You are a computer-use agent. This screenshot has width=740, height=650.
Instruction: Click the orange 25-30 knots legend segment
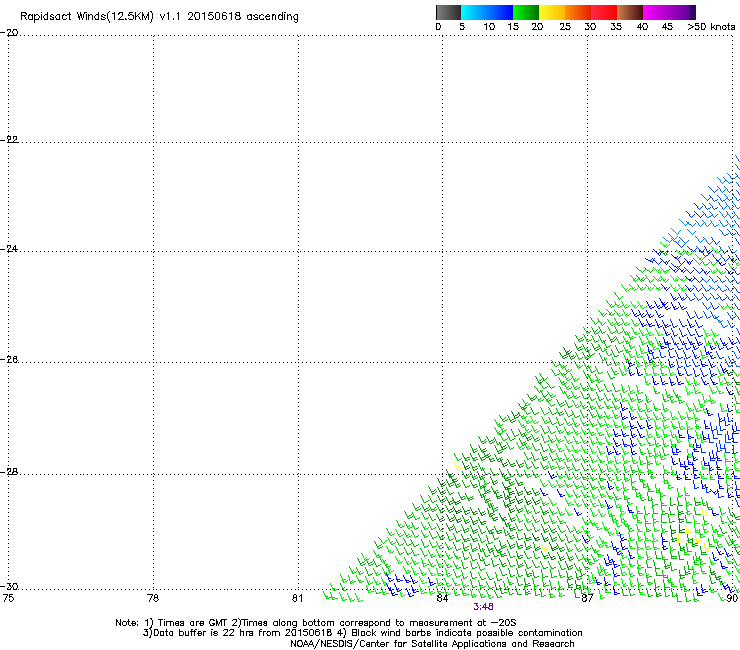578,12
